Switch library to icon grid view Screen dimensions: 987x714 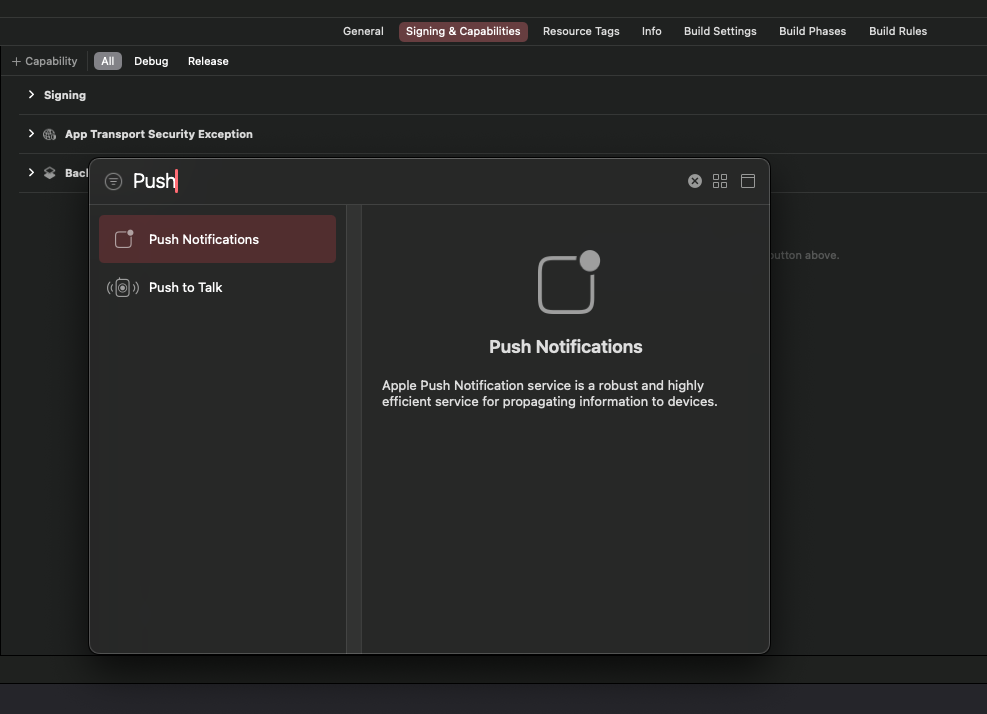(720, 181)
